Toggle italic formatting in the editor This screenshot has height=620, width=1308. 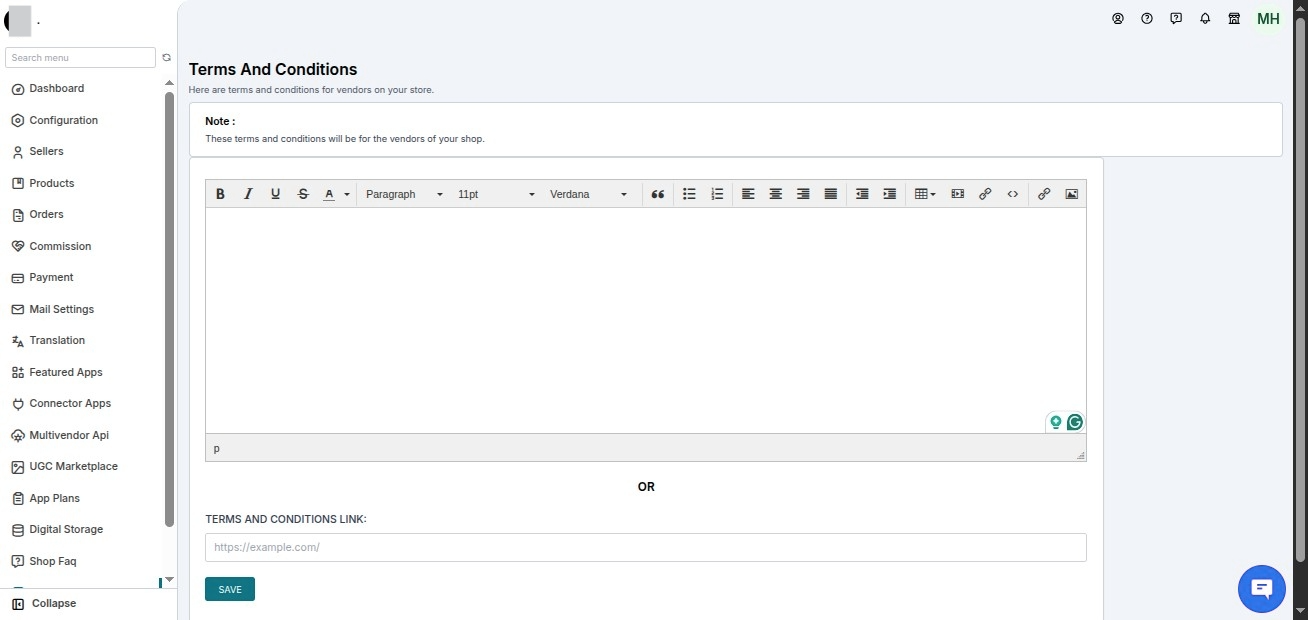tap(248, 194)
